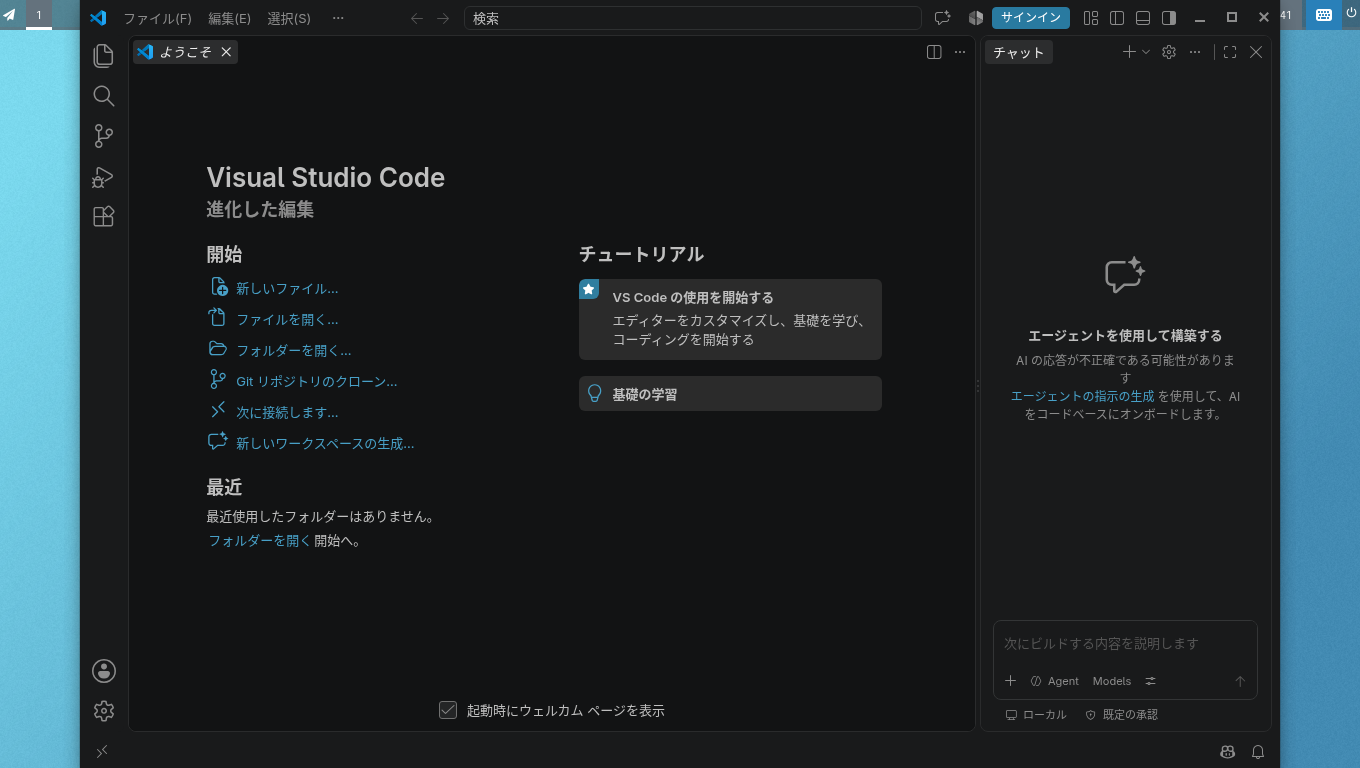
Task: Open the Run and Debug view
Action: point(104,177)
